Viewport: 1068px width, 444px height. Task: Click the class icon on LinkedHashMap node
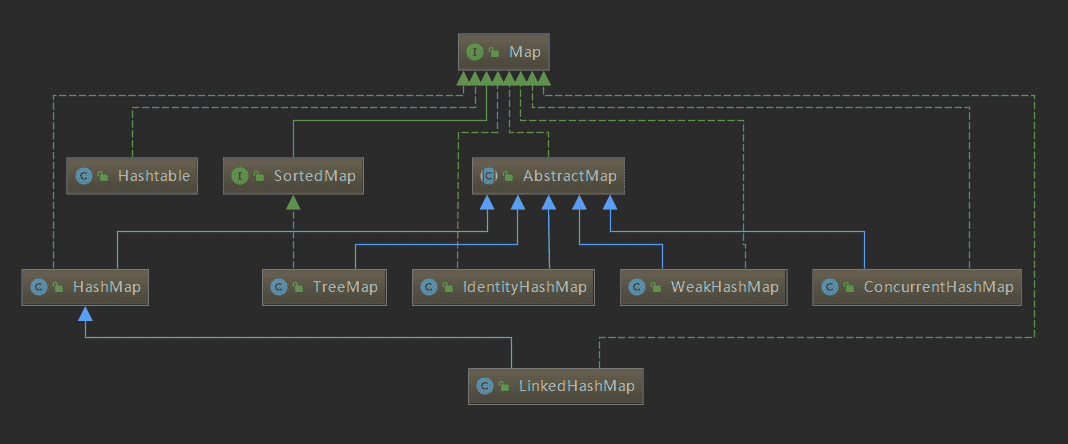485,385
